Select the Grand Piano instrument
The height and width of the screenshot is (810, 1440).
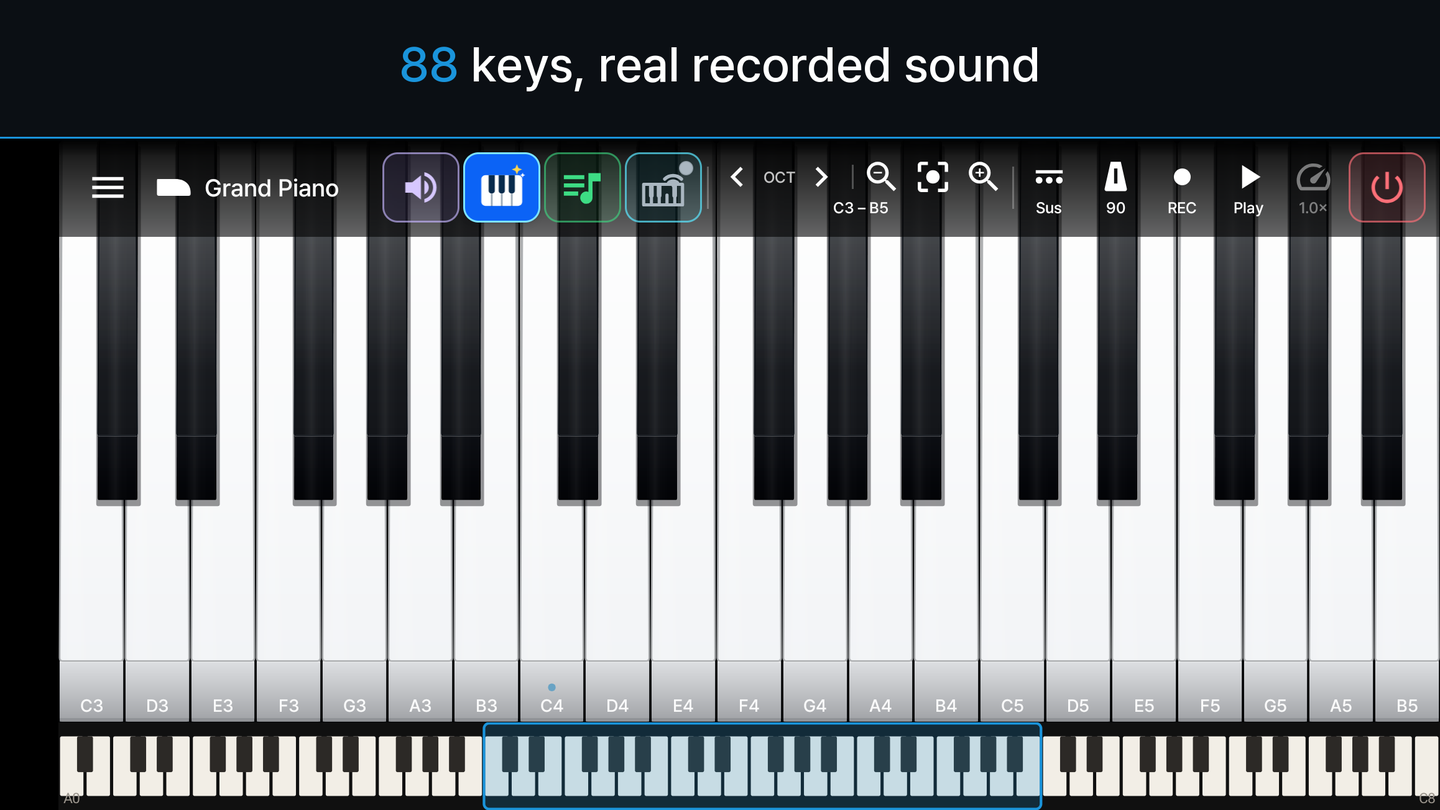[x=248, y=188]
